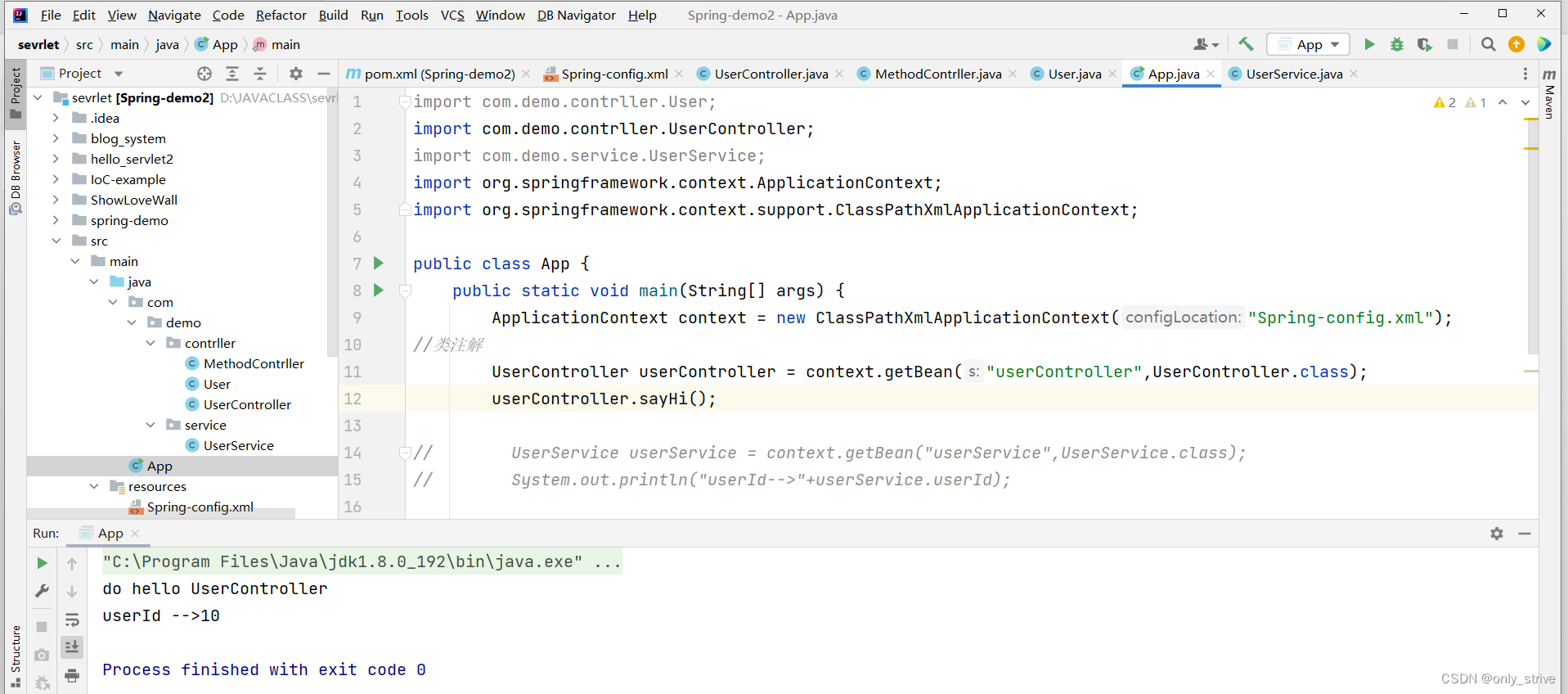
Task: Expand the ShowLoveWall folder
Action: tap(56, 200)
